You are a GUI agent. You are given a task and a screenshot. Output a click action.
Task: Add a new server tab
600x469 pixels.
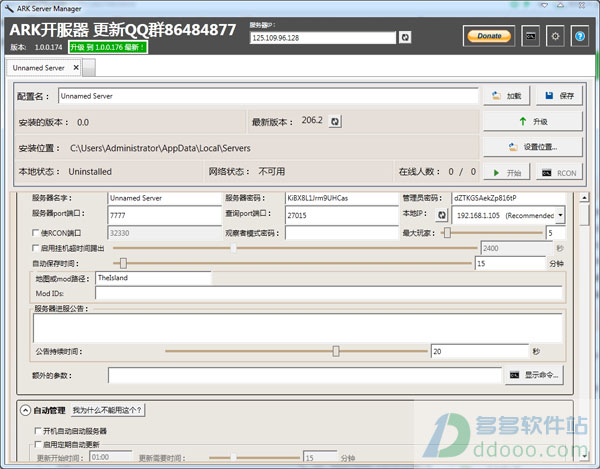coord(89,68)
